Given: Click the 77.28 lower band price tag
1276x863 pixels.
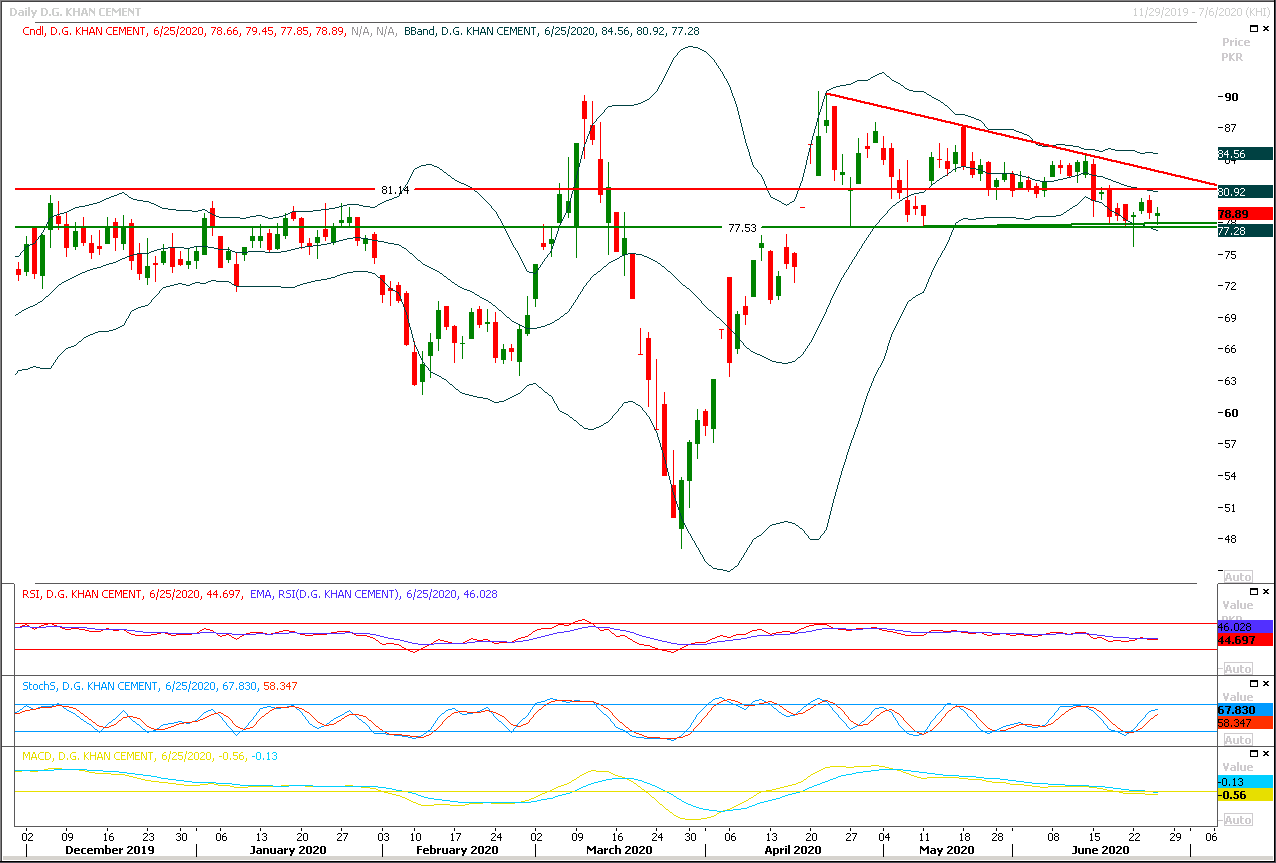Looking at the screenshot, I should (1245, 231).
